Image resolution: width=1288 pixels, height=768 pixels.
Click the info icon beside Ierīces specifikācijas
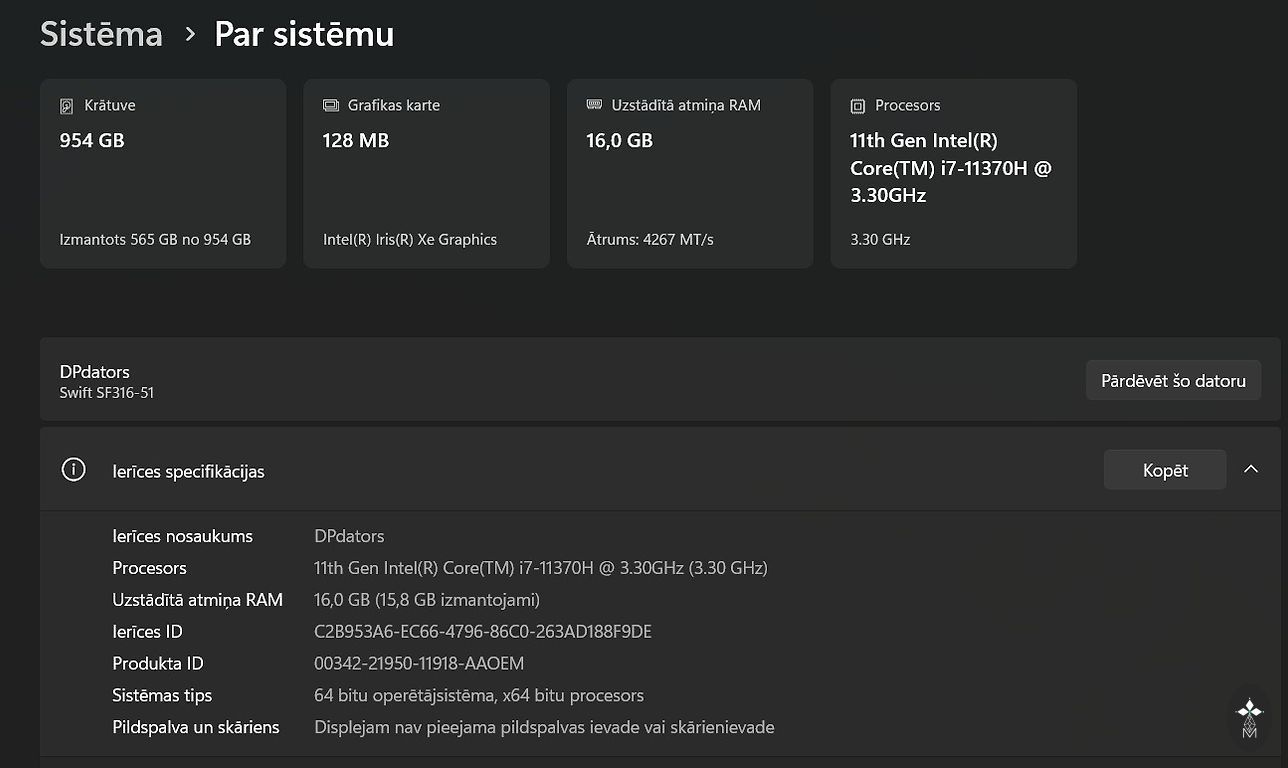coord(73,470)
